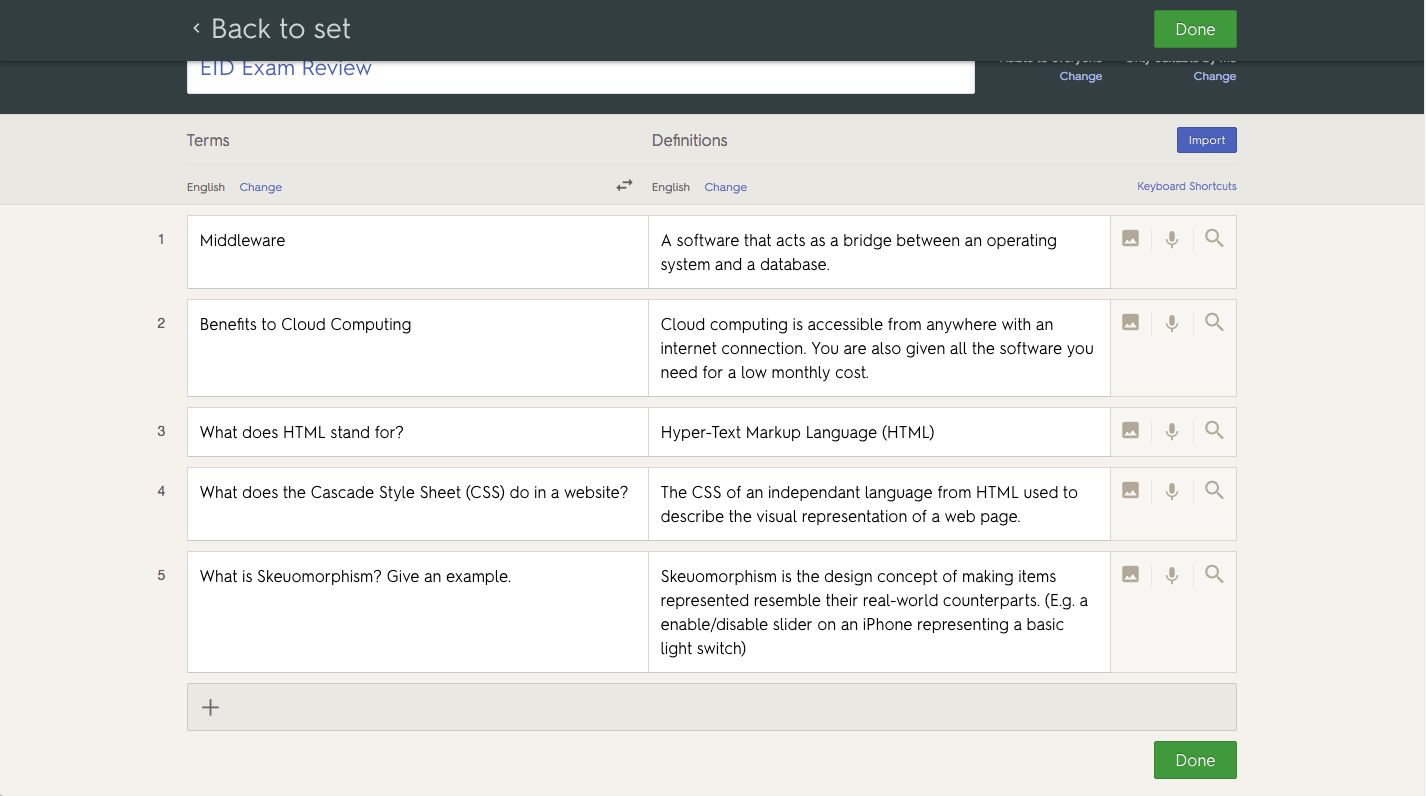The image size is (1427, 796).
Task: Search definitions for the CSS card
Action: 1214,491
